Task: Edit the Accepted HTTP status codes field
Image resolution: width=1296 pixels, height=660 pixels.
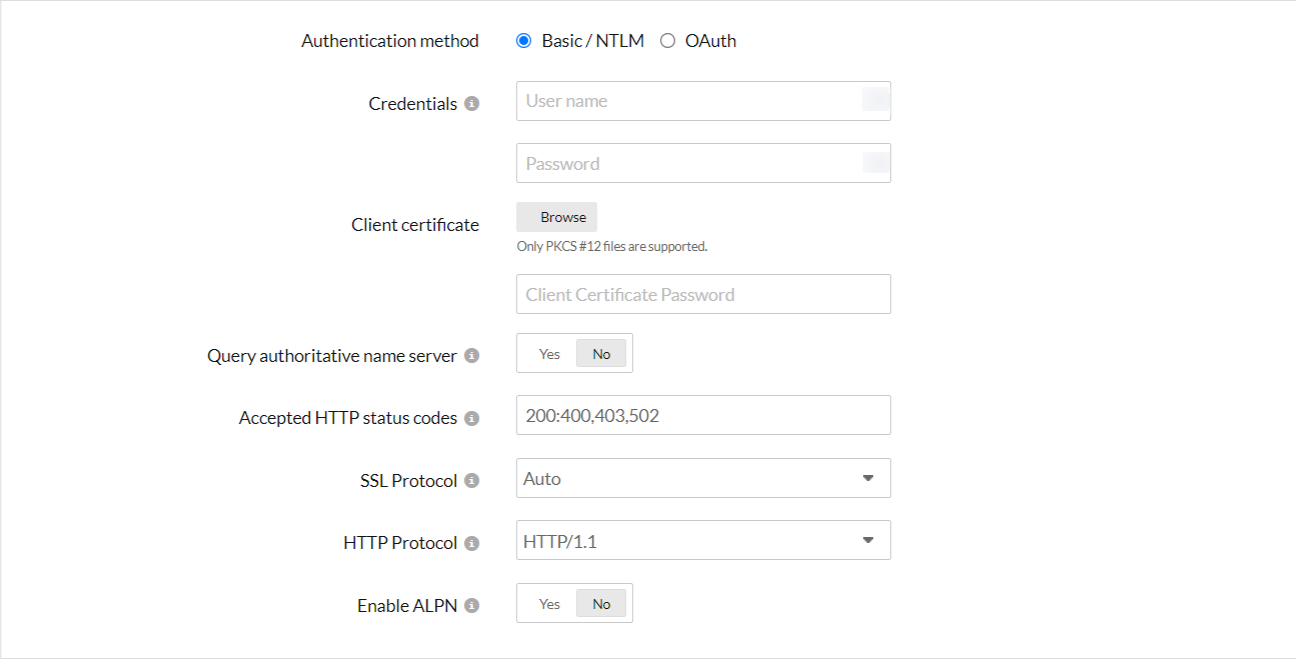Action: coord(703,416)
